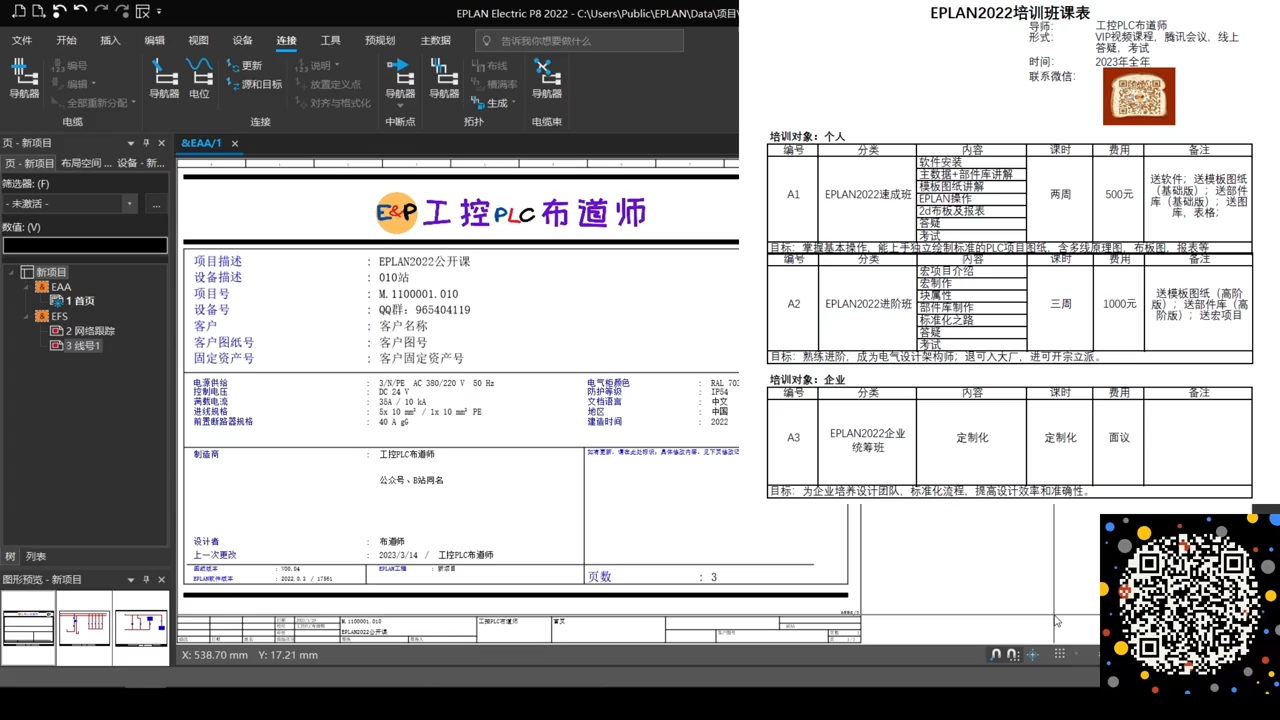The height and width of the screenshot is (720, 1280).
Task: Open the quick access toolbar customize arrow
Action: pos(159,12)
